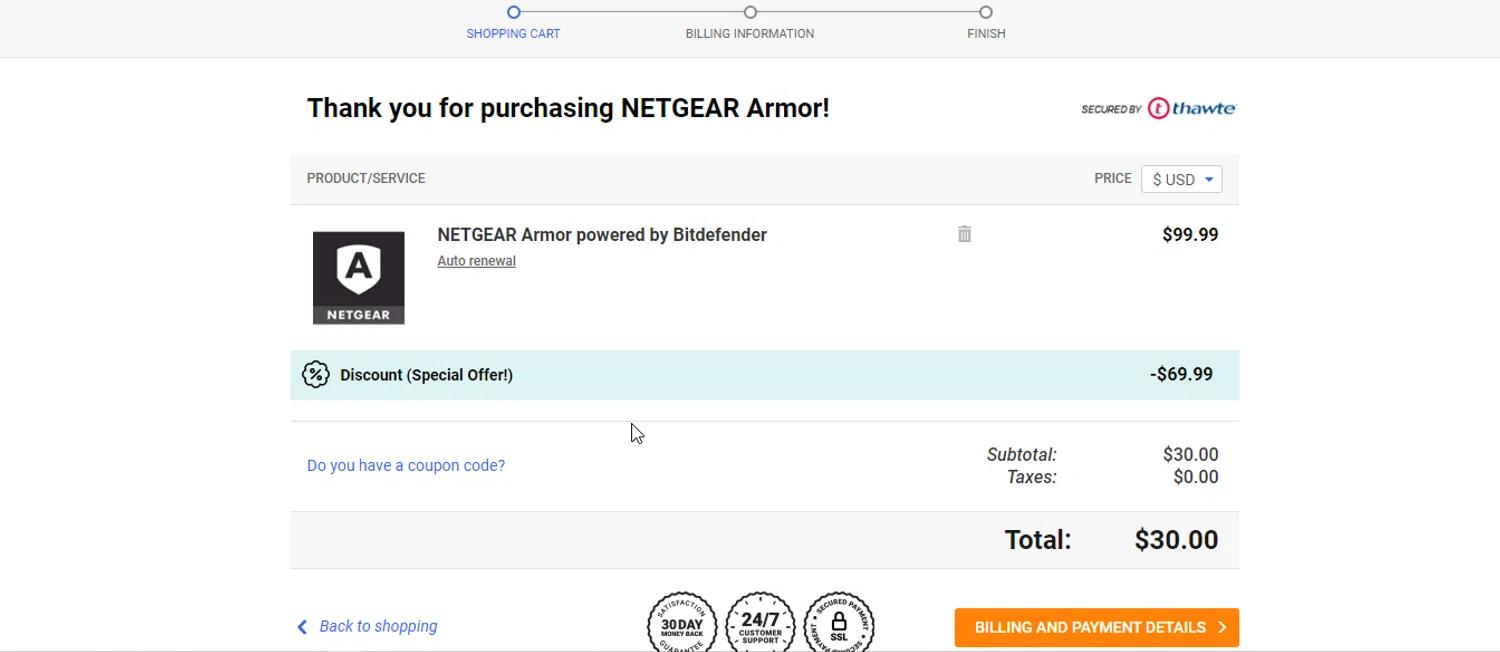
Task: Proceed with Billing and Payment Details button
Action: (x=1096, y=627)
